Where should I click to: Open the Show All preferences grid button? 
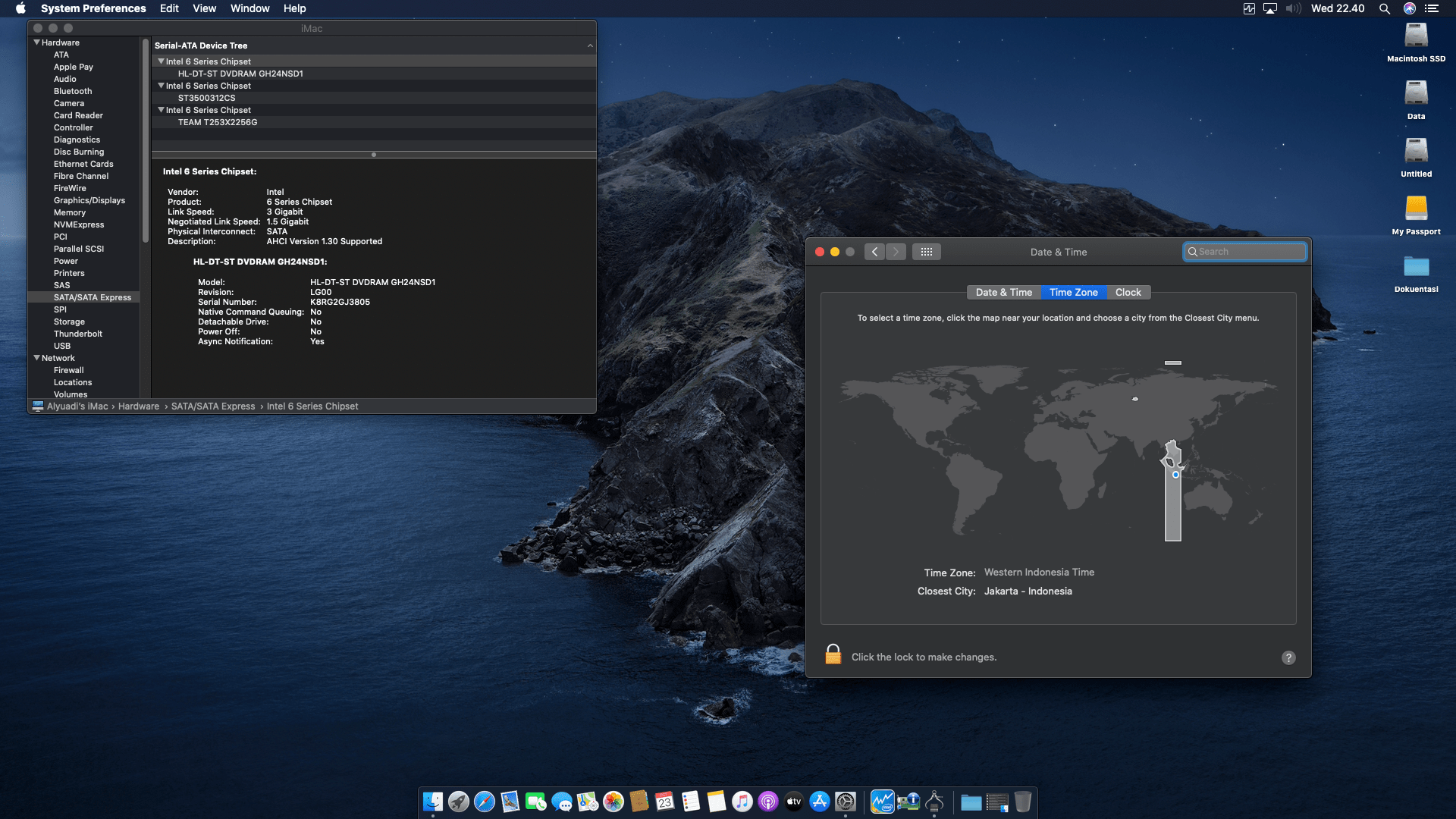tap(926, 252)
